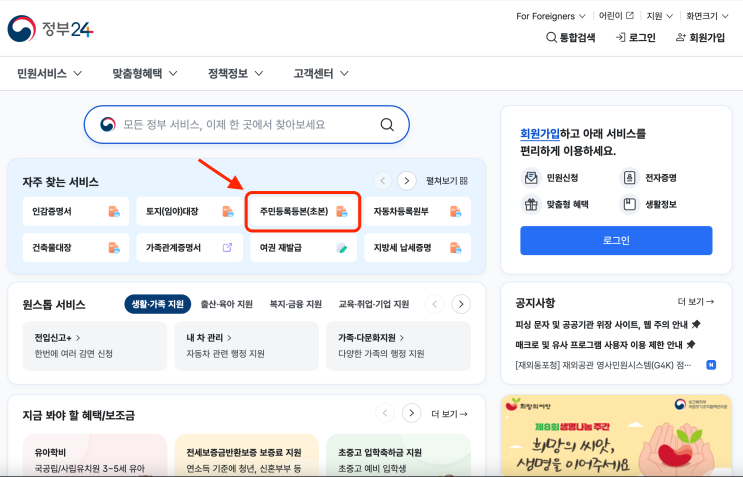Open the 가족·다문화지원 card
The width and height of the screenshot is (743, 477).
(399, 346)
